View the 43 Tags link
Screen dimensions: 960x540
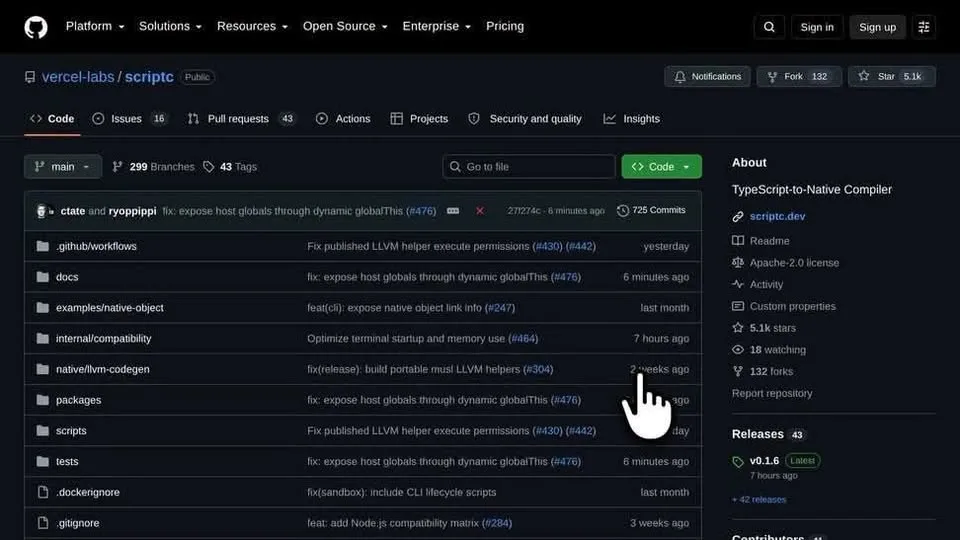point(230,167)
